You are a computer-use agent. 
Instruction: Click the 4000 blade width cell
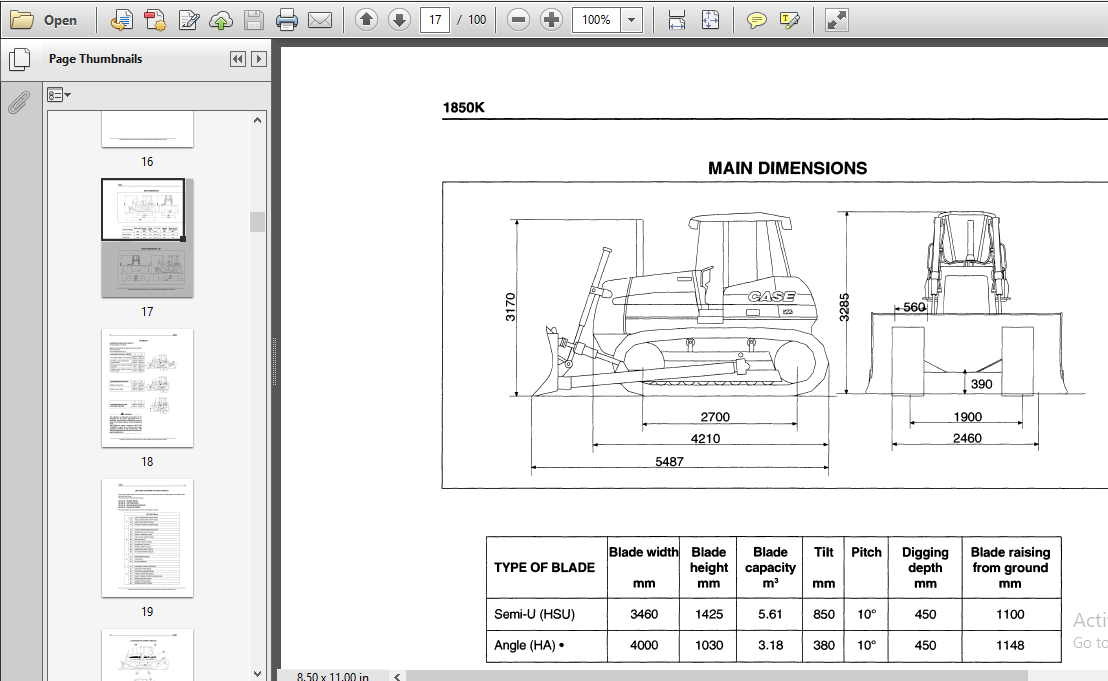(644, 645)
